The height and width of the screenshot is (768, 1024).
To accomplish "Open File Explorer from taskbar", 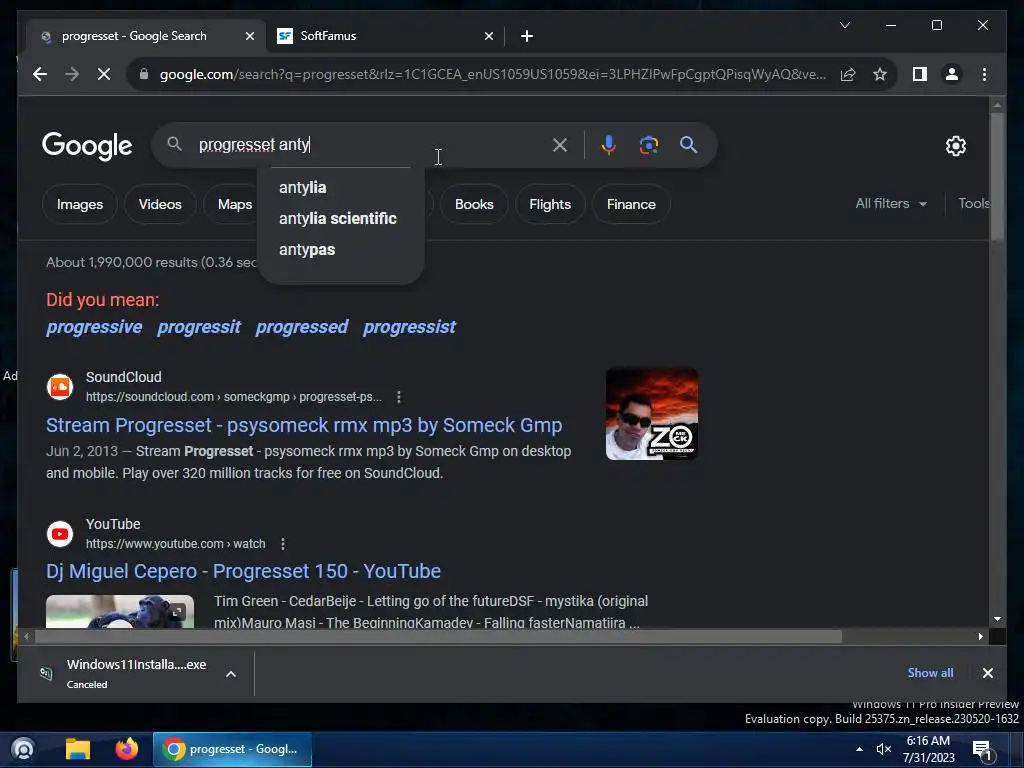I will (x=78, y=749).
